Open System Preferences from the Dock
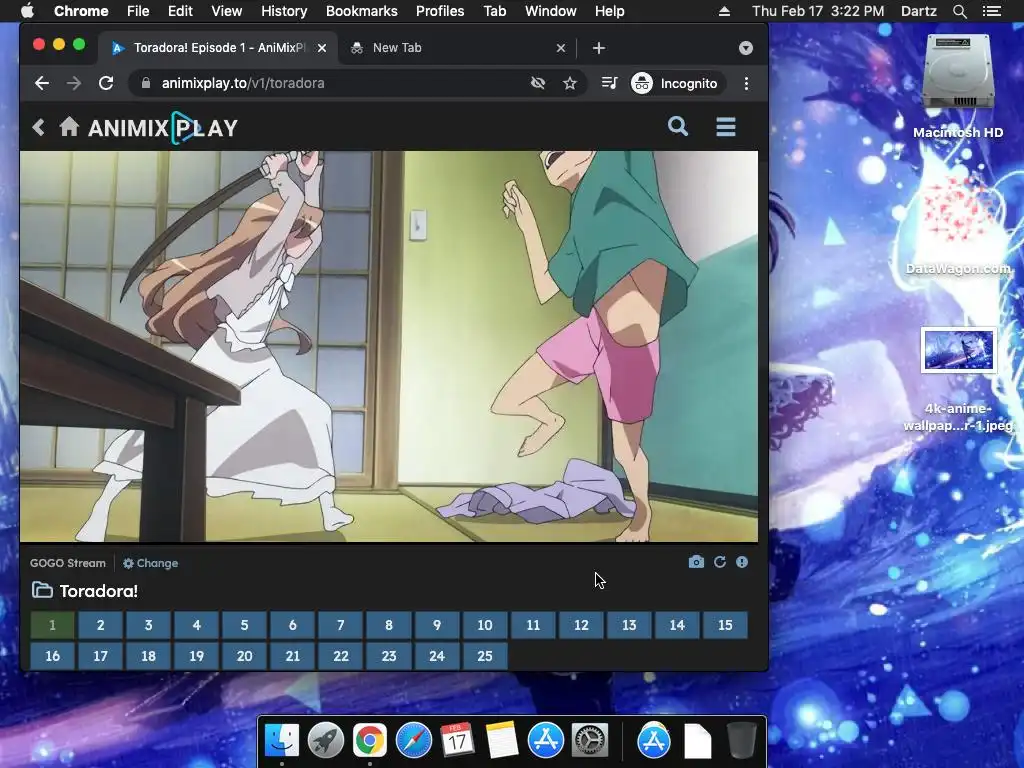Screen dimensions: 1024x768 click(590, 741)
